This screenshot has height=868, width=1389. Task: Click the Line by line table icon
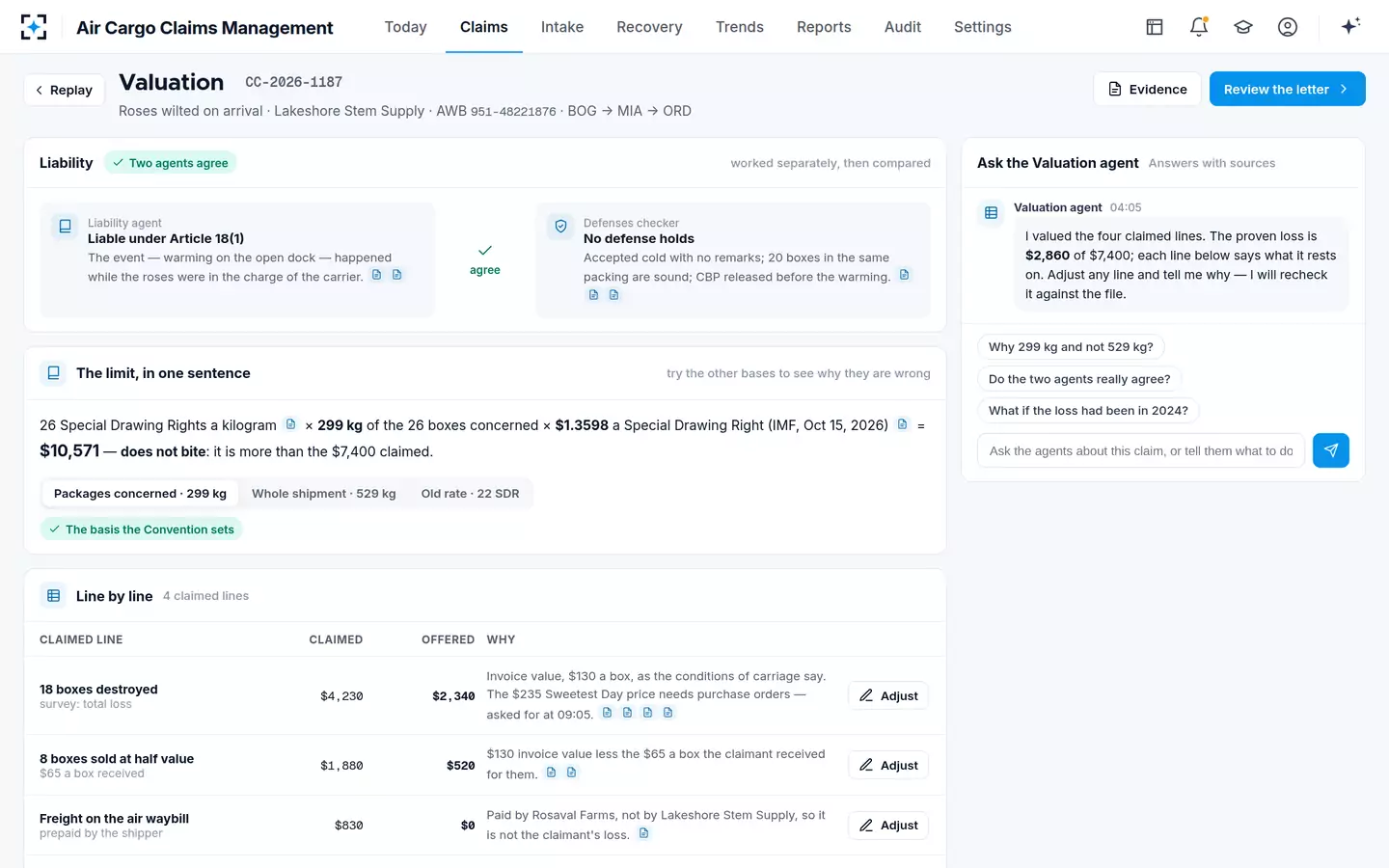click(53, 596)
